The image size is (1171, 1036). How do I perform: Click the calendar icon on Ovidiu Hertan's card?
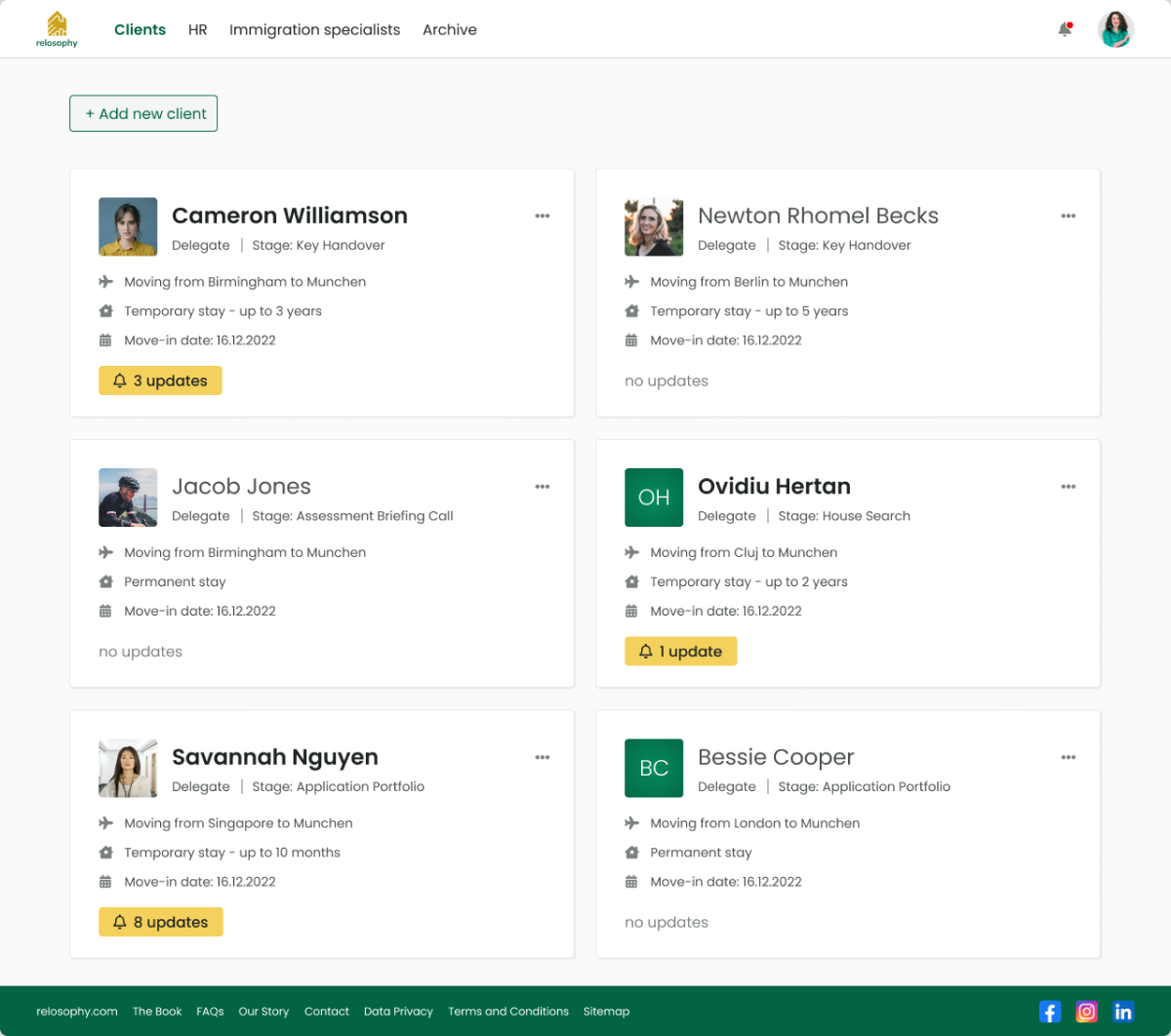631,612
